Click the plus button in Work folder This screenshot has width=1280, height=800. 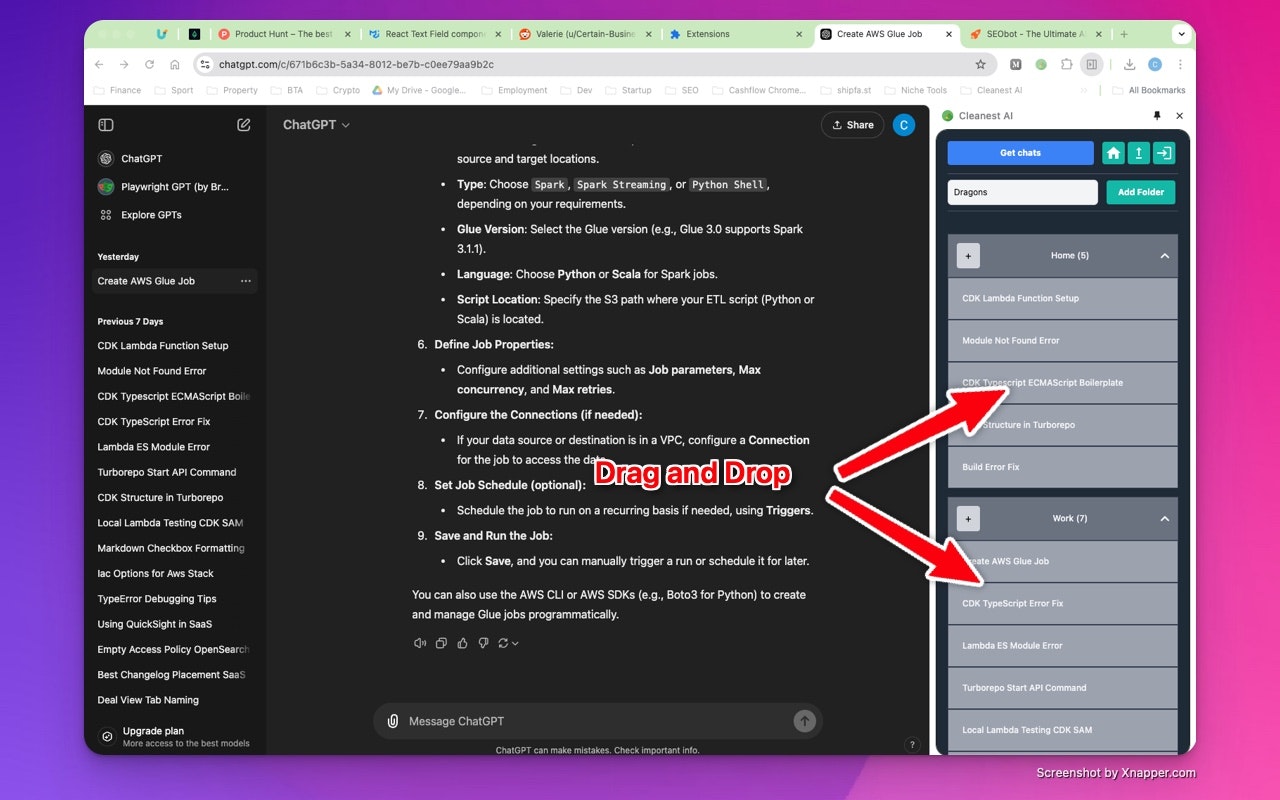(x=968, y=519)
